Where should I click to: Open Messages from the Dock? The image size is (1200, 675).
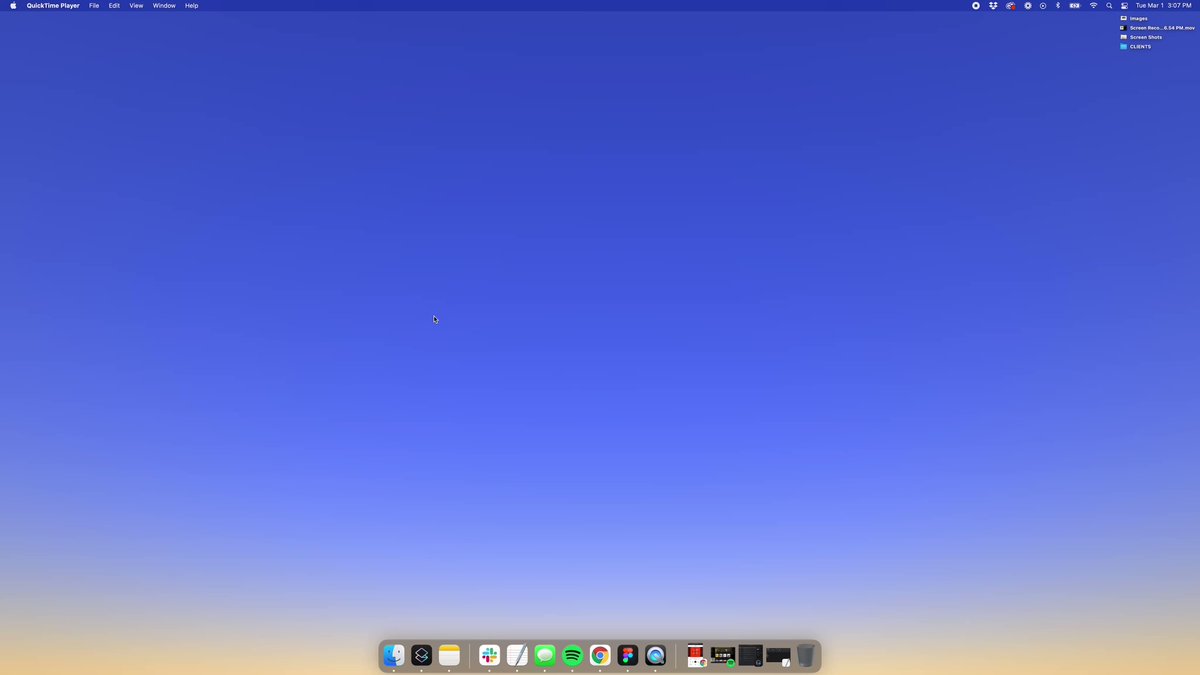(545, 655)
